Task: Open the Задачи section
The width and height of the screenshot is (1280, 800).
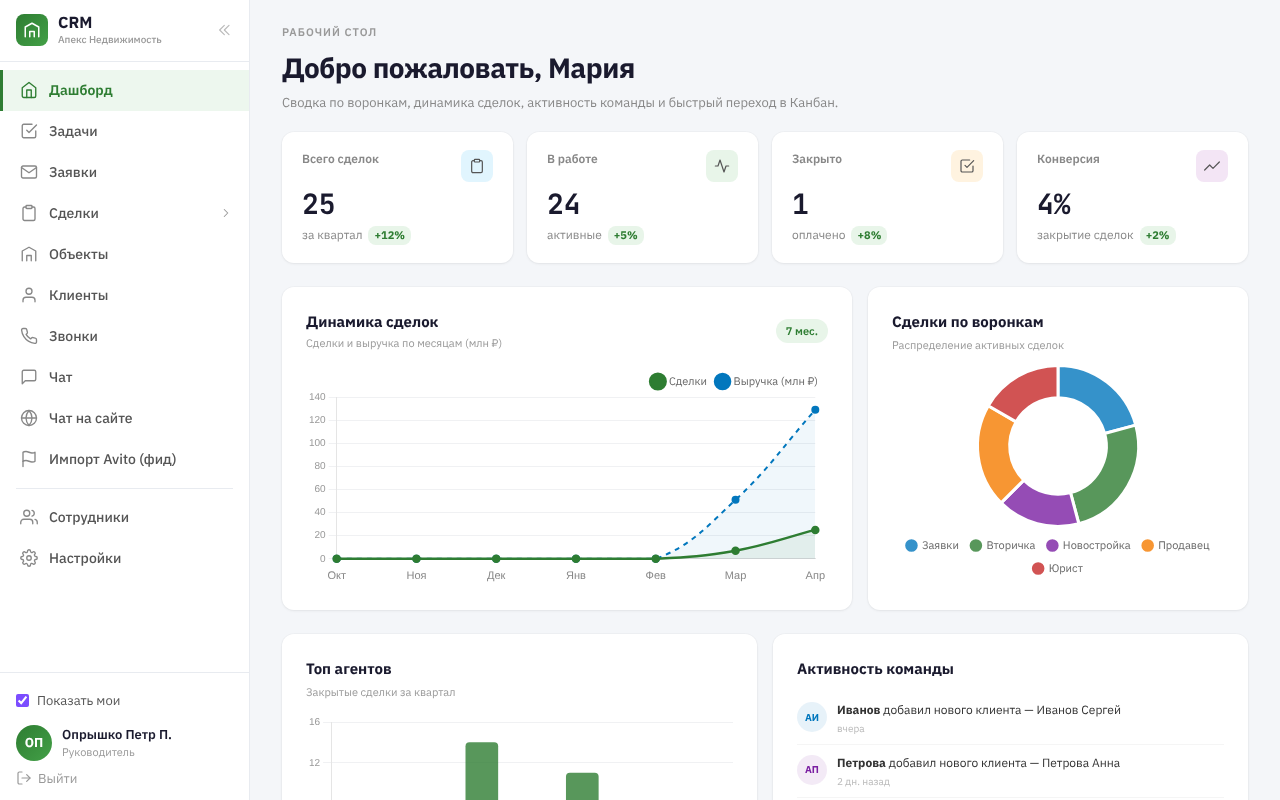Action: tap(72, 131)
